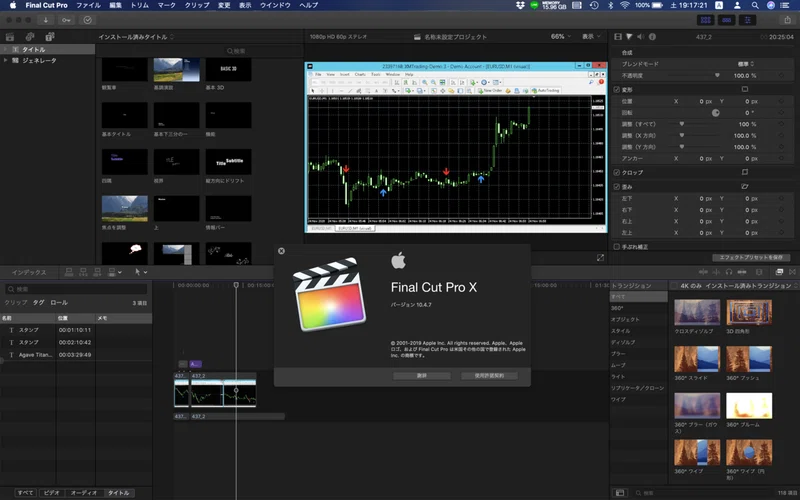Expand the タイトル tree item arrow

coord(6,49)
